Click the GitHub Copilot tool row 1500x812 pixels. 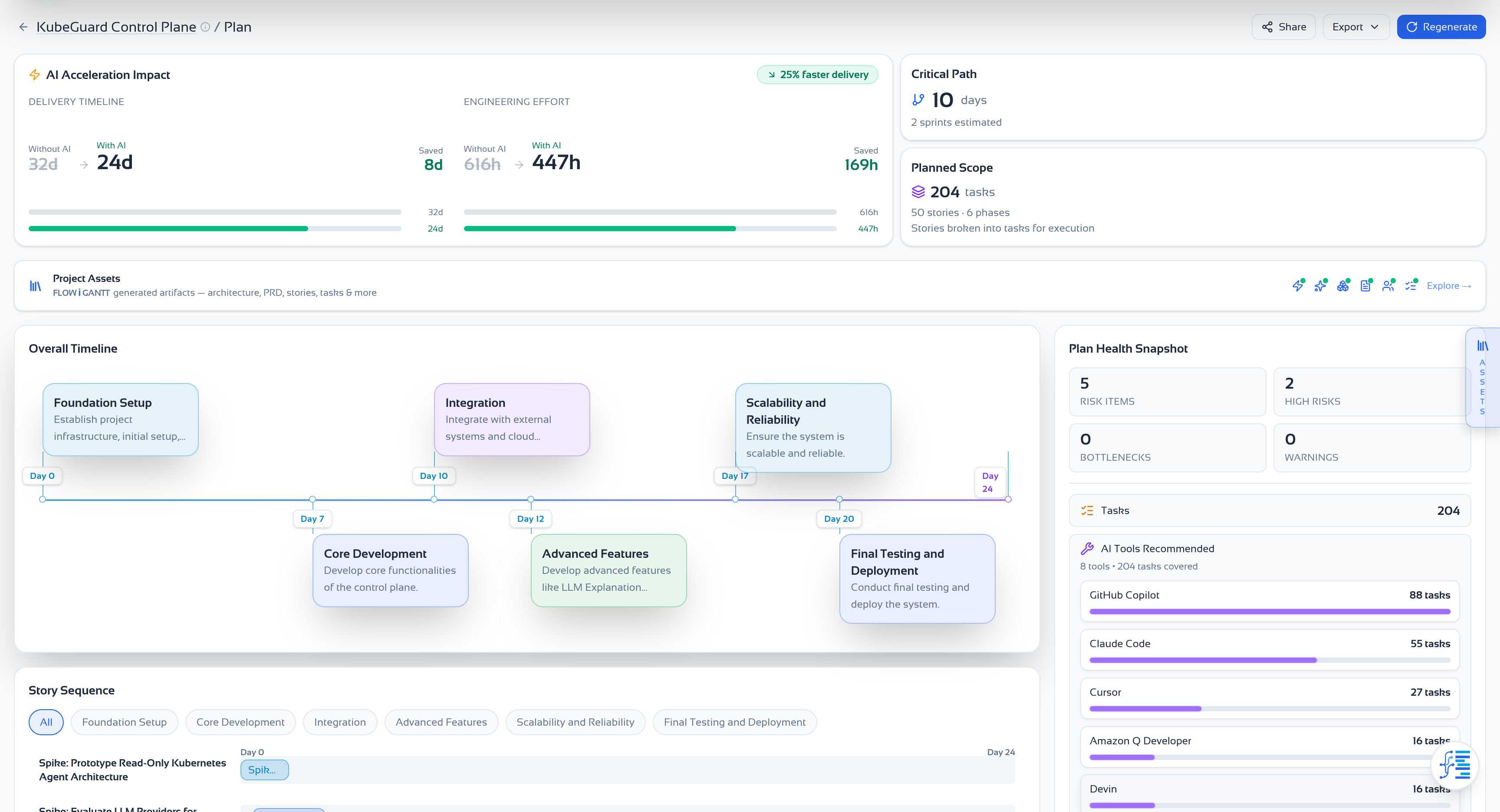click(x=1270, y=601)
